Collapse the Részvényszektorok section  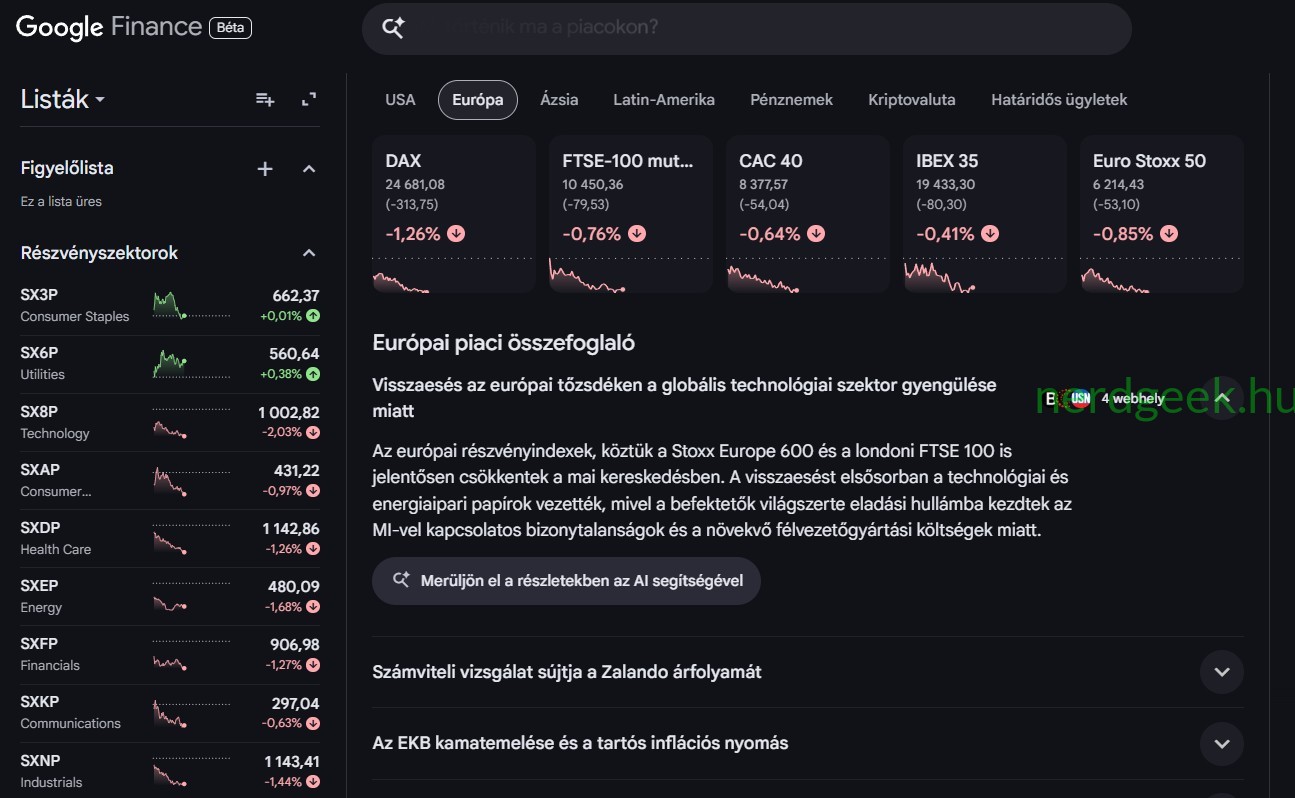pos(309,253)
